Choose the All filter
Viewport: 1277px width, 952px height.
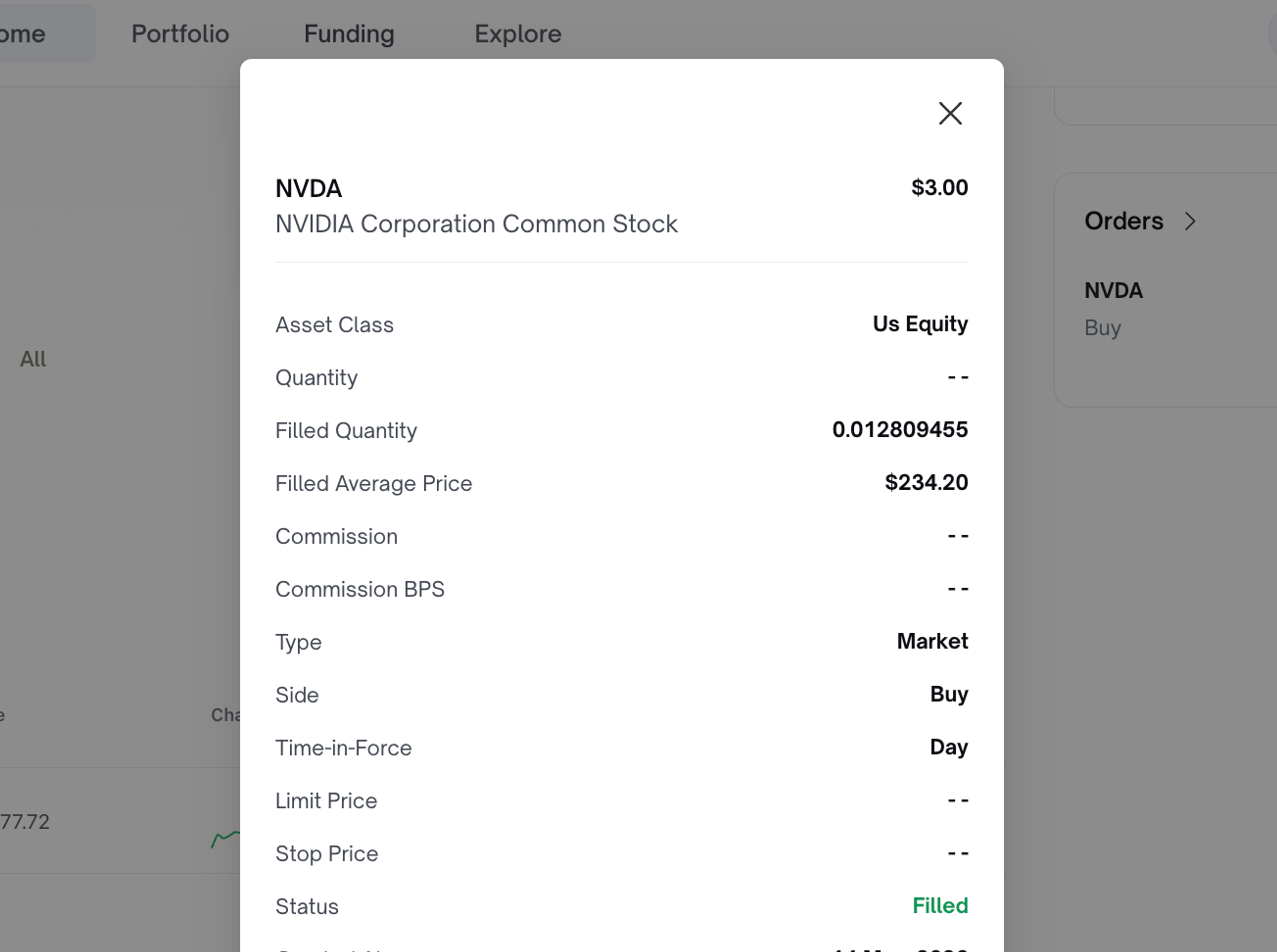point(33,359)
